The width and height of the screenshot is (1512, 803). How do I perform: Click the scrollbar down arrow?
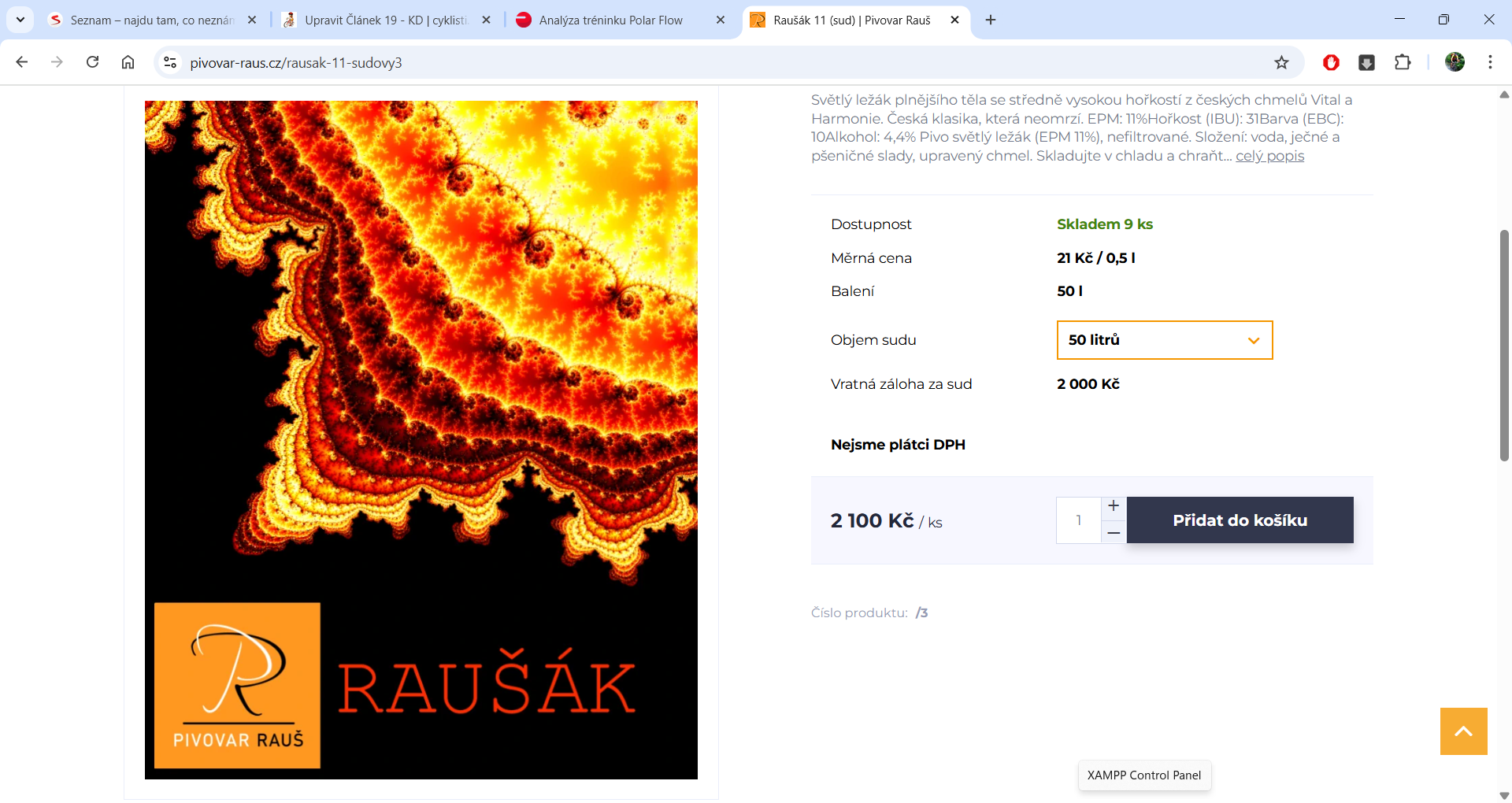pyautogui.click(x=1504, y=795)
